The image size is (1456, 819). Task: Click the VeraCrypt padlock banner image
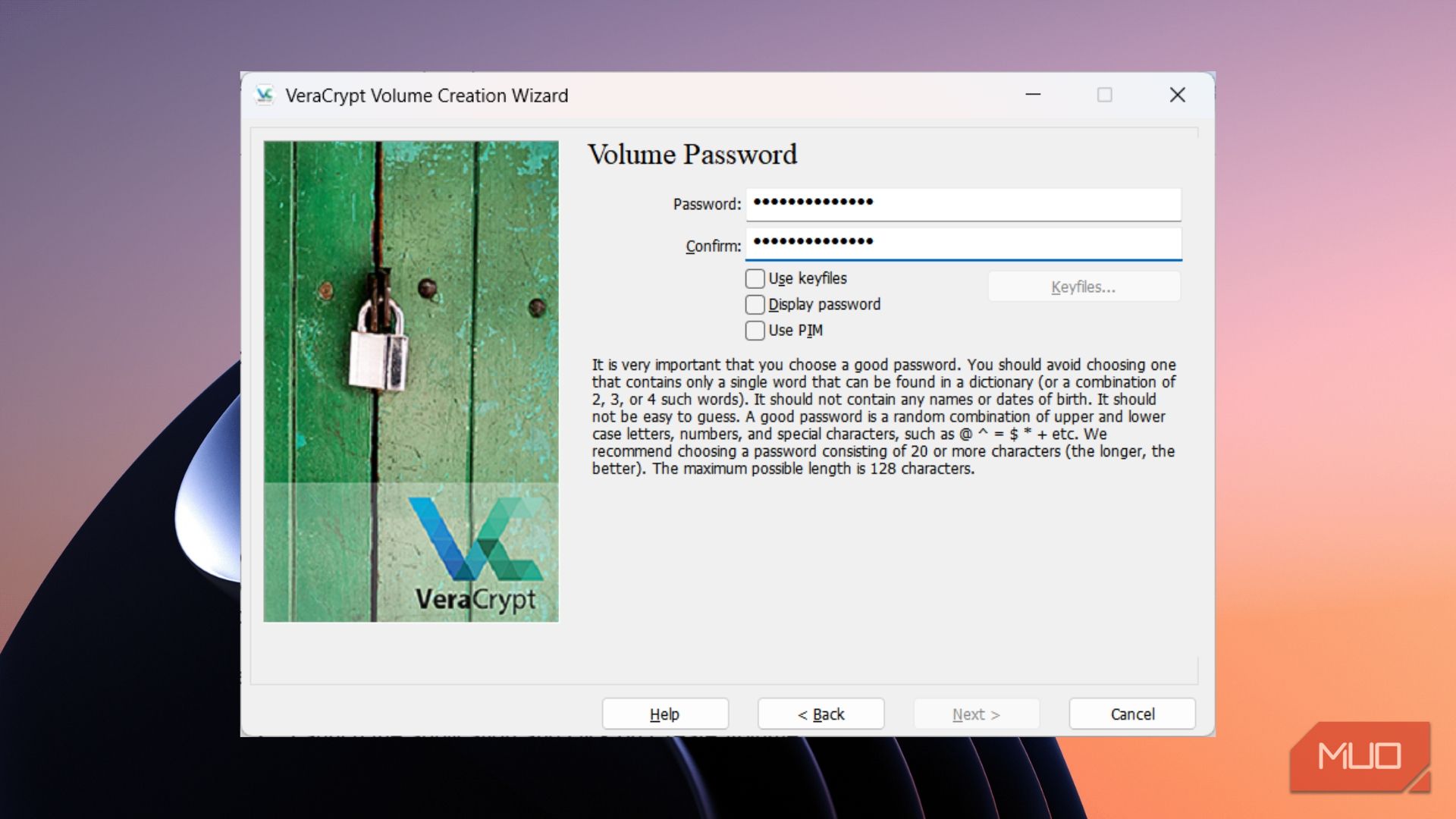point(411,381)
